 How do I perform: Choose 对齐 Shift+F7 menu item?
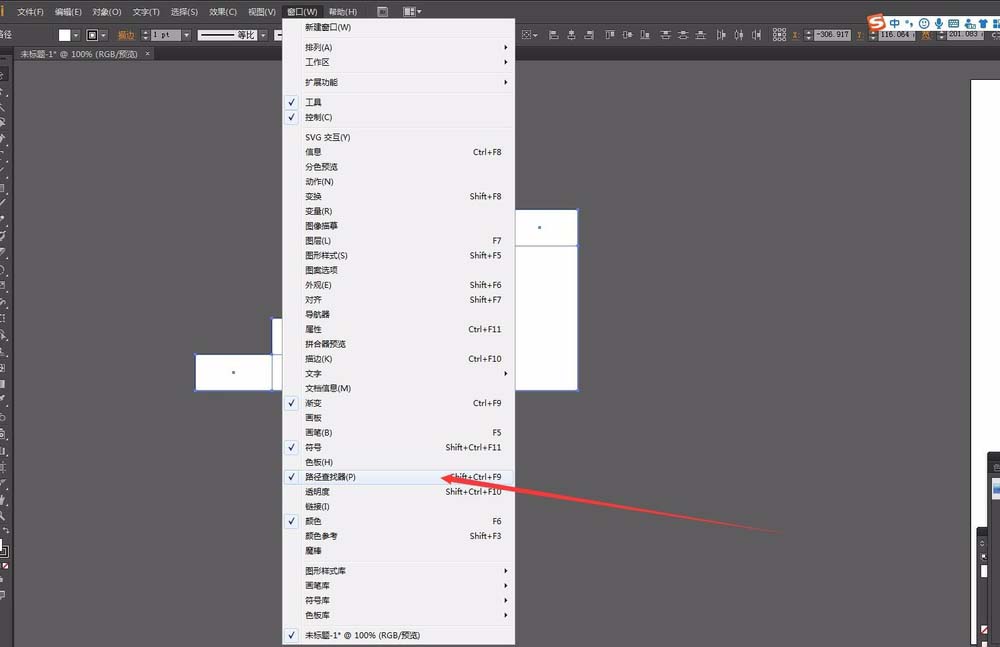click(x=399, y=300)
